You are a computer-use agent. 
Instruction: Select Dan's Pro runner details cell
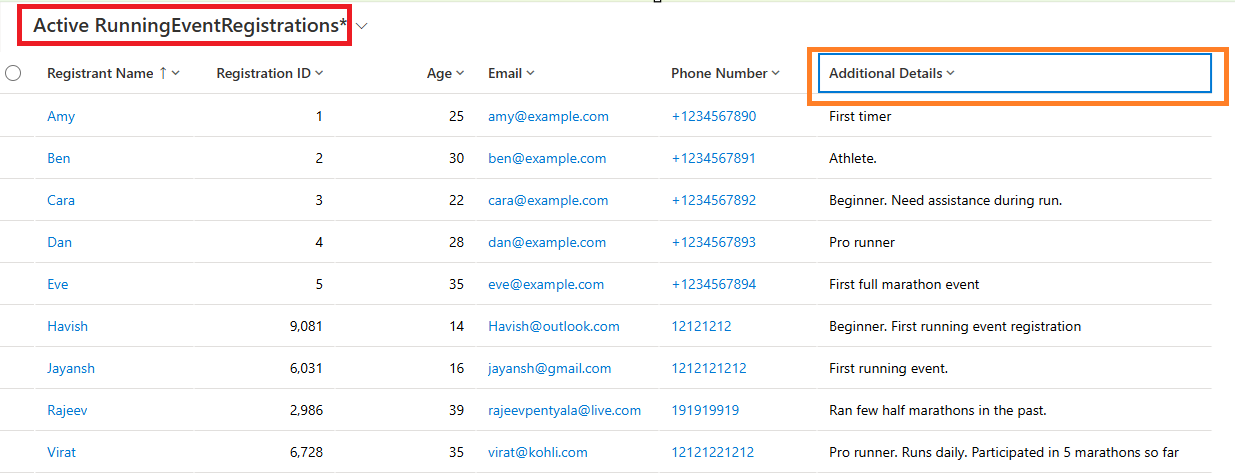862,242
